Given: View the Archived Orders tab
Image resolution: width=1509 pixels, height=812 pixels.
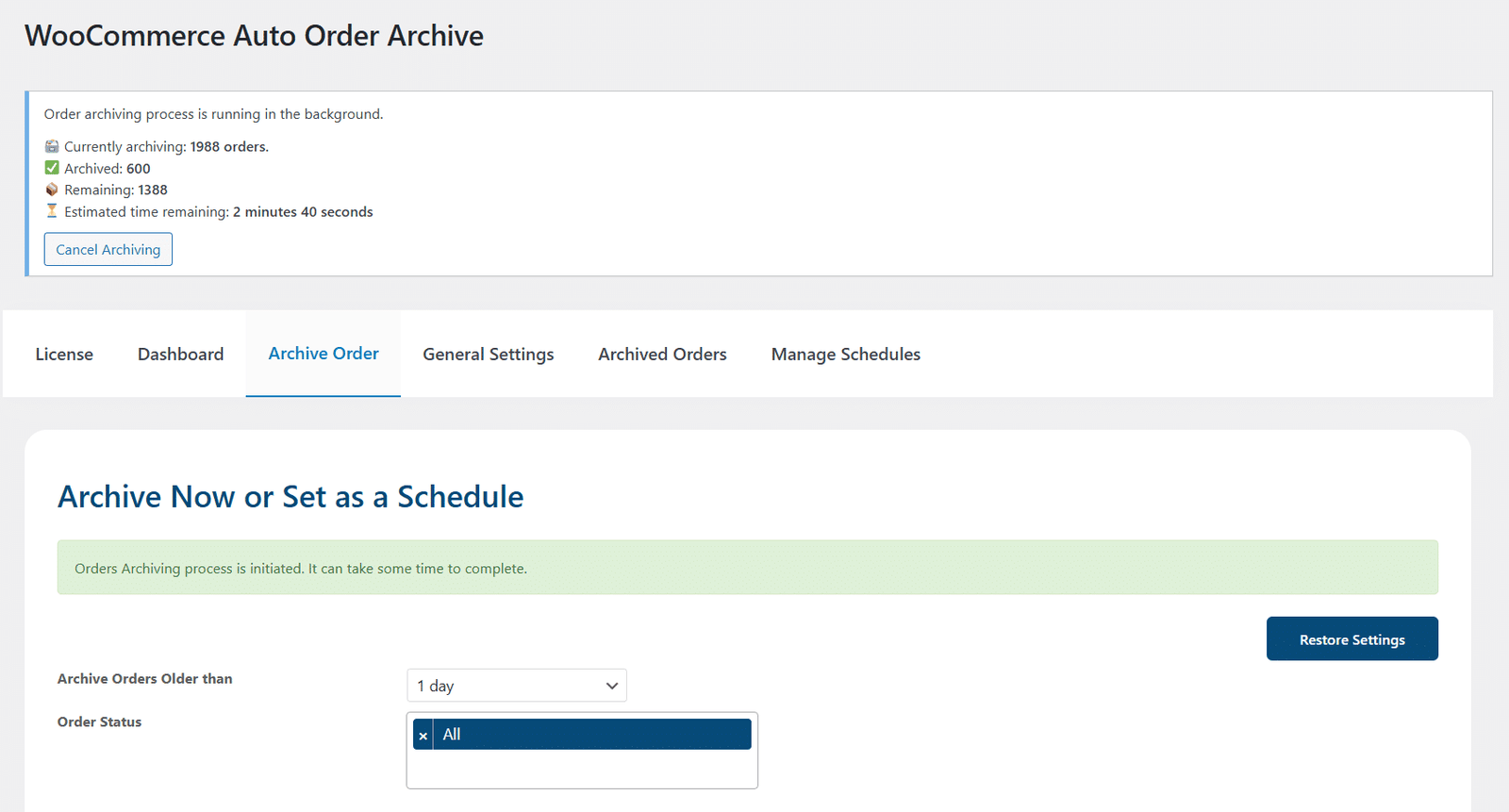Looking at the screenshot, I should [662, 355].
